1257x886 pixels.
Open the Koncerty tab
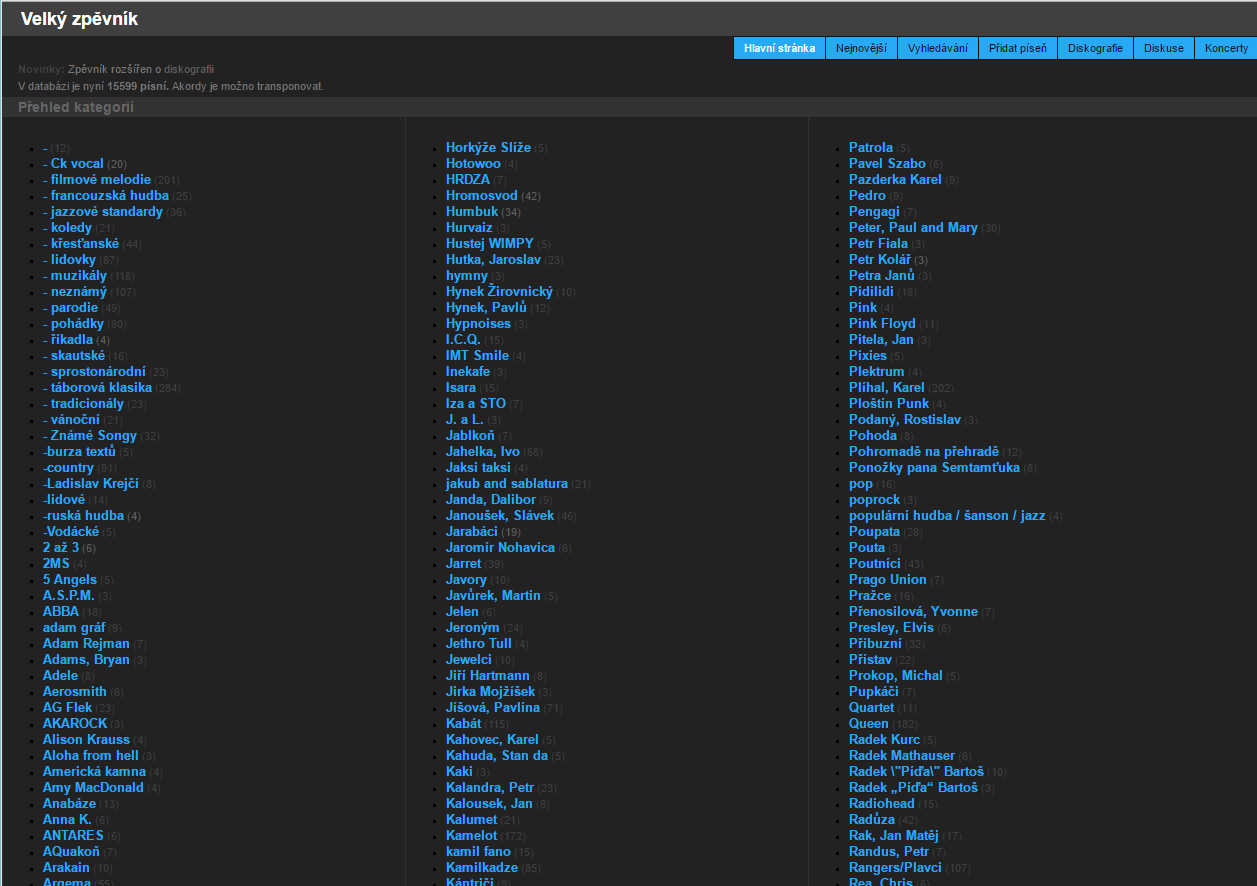[x=1226, y=48]
